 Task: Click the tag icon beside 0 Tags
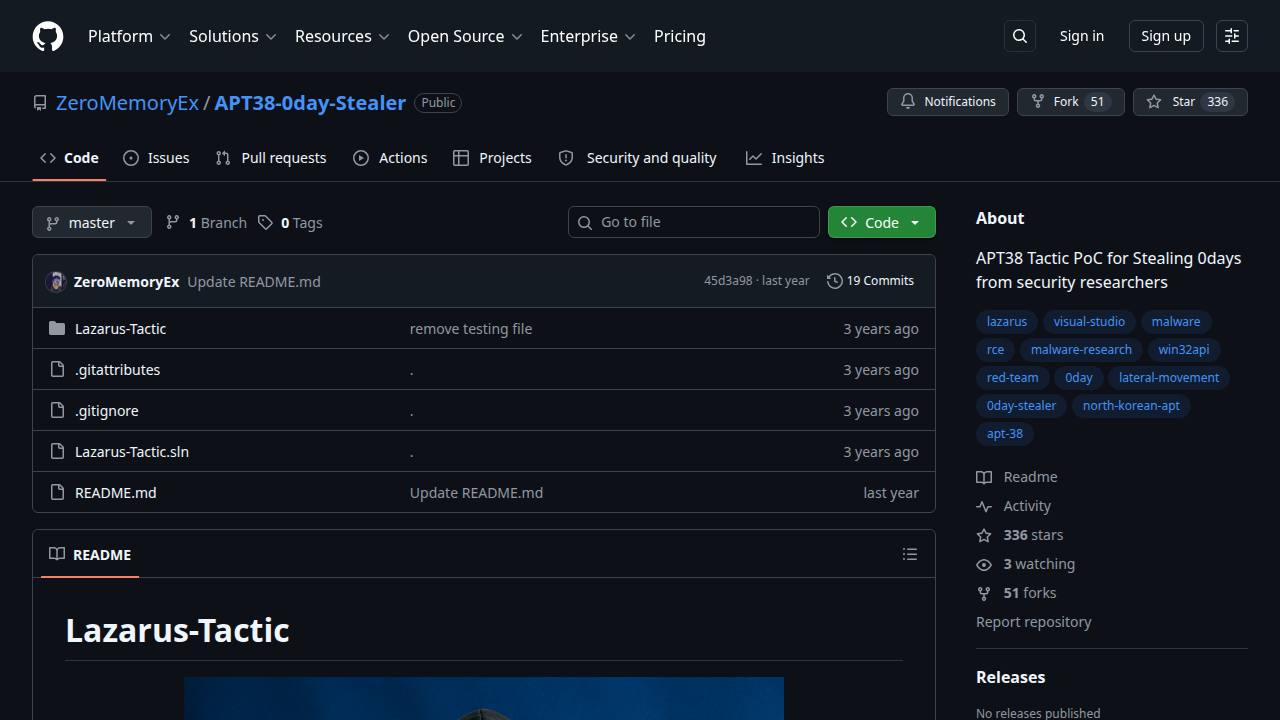[265, 222]
